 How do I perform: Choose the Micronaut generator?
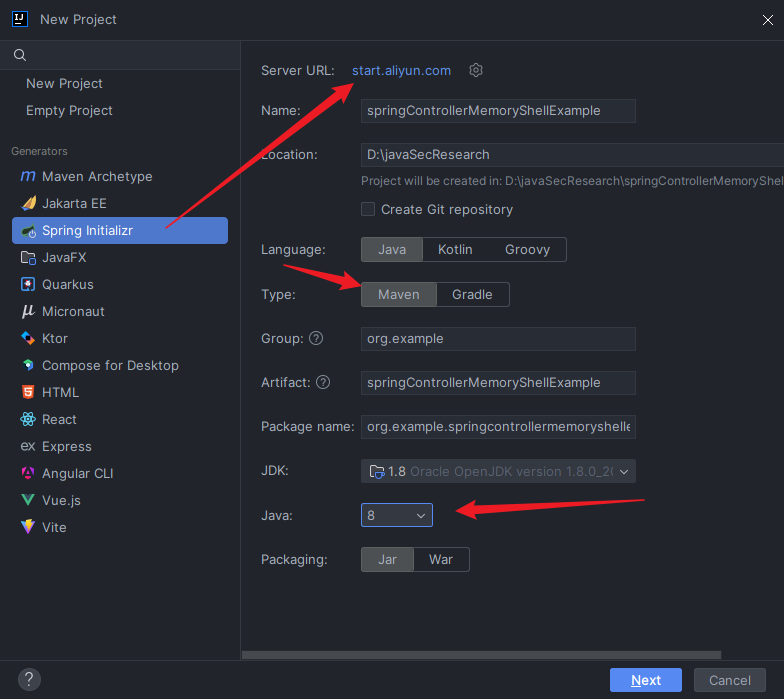120,312
